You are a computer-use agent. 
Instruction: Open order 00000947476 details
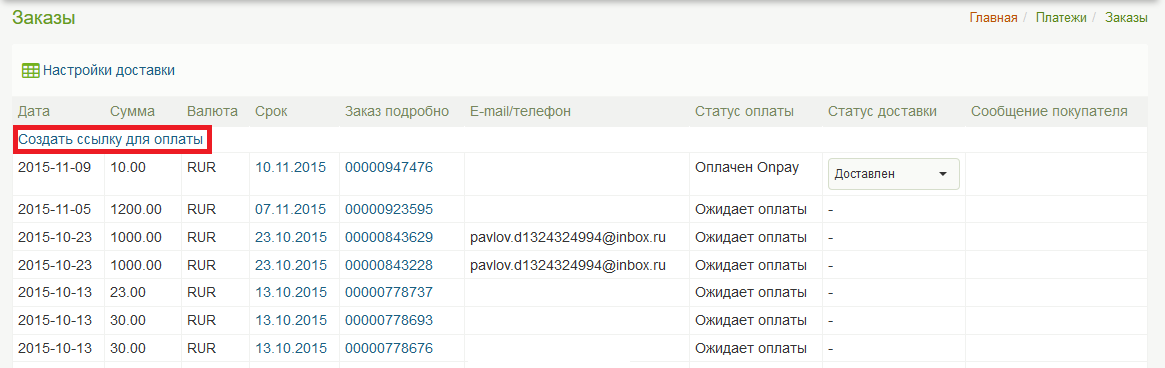coord(389,167)
